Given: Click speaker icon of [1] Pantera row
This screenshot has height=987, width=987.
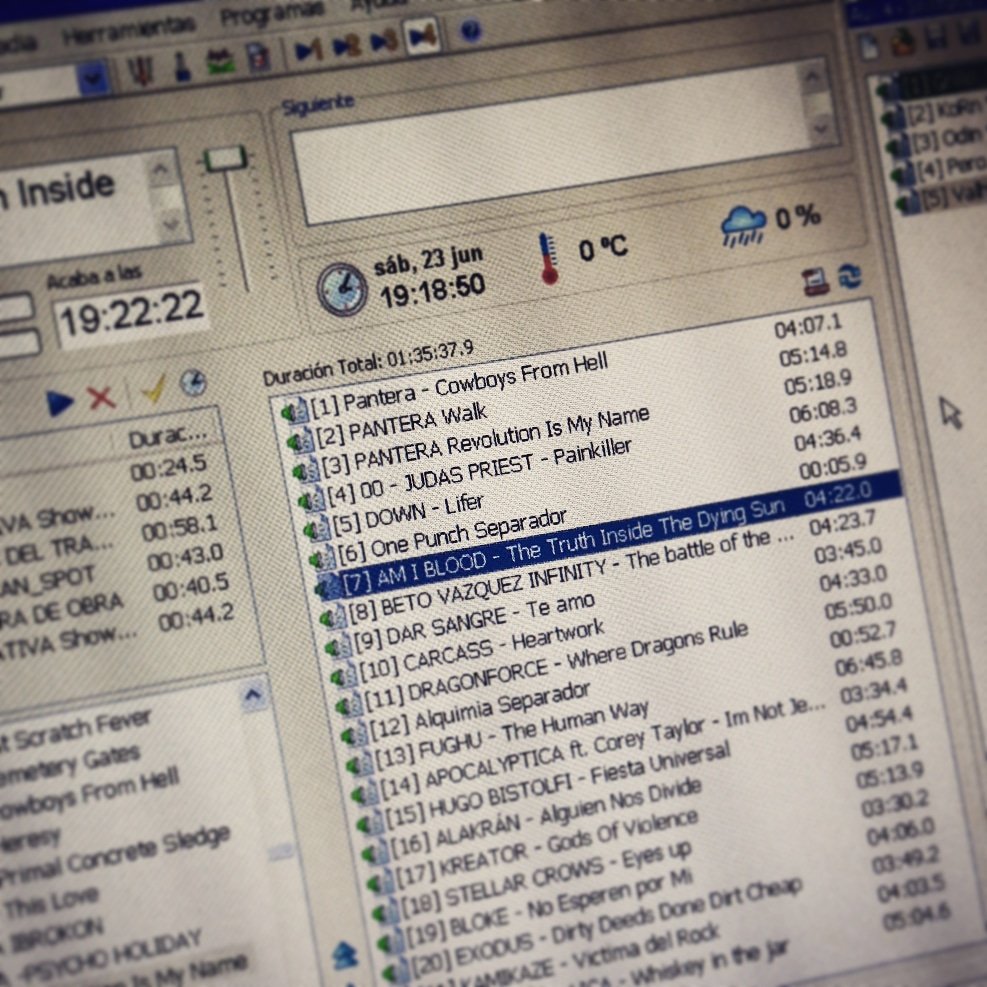Looking at the screenshot, I should pos(295,411).
